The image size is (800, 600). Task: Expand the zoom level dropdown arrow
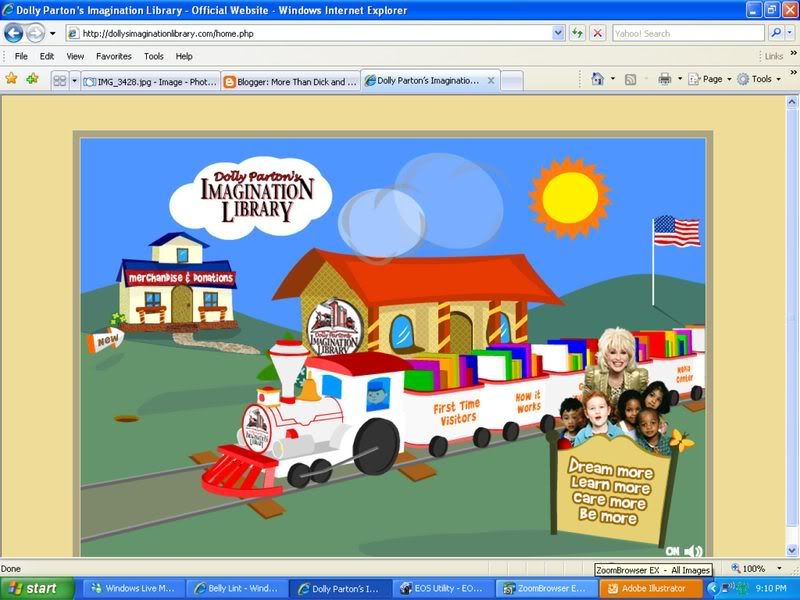click(x=779, y=568)
